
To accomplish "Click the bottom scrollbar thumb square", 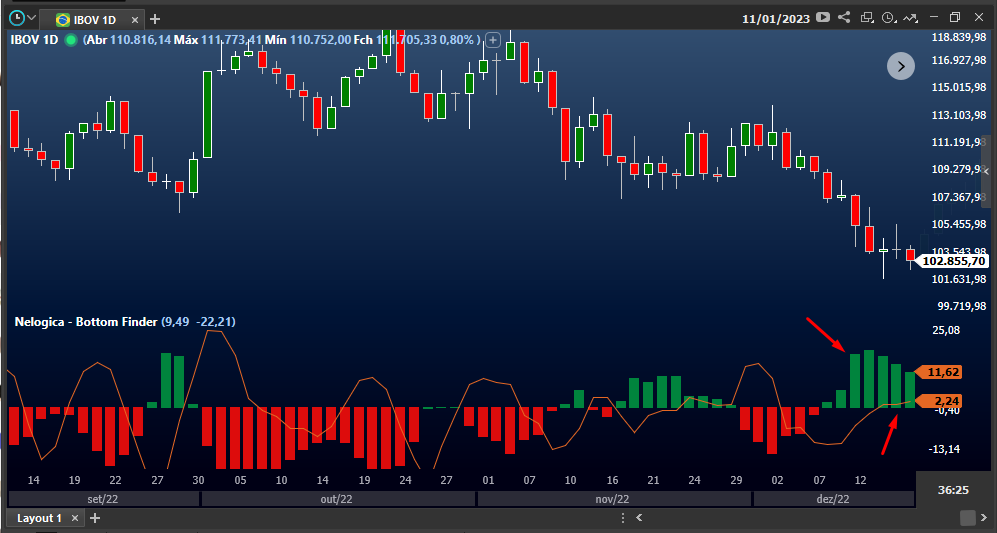I will (967, 518).
